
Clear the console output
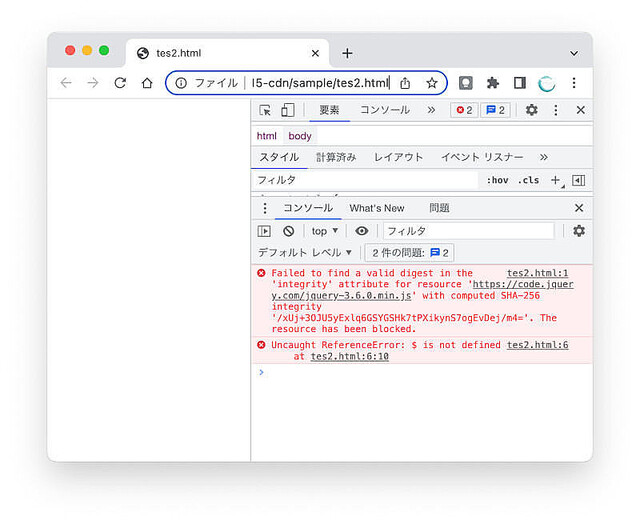click(289, 231)
